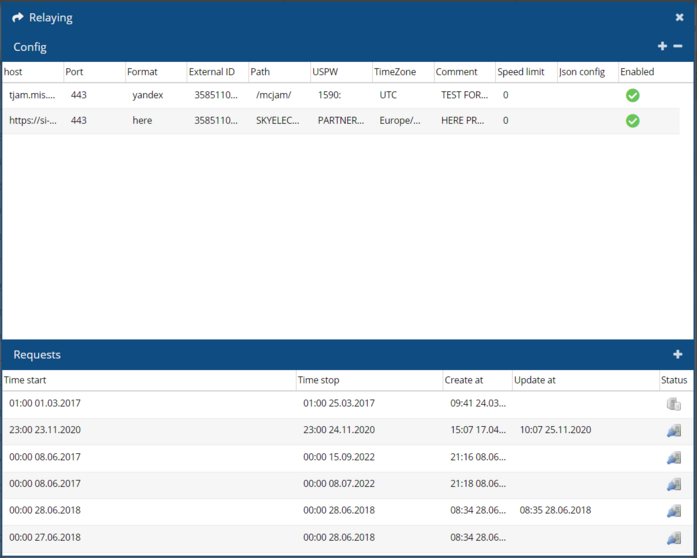This screenshot has height=558, width=697.
Task: Toggle Enabled checkmark for here row
Action: point(632,121)
